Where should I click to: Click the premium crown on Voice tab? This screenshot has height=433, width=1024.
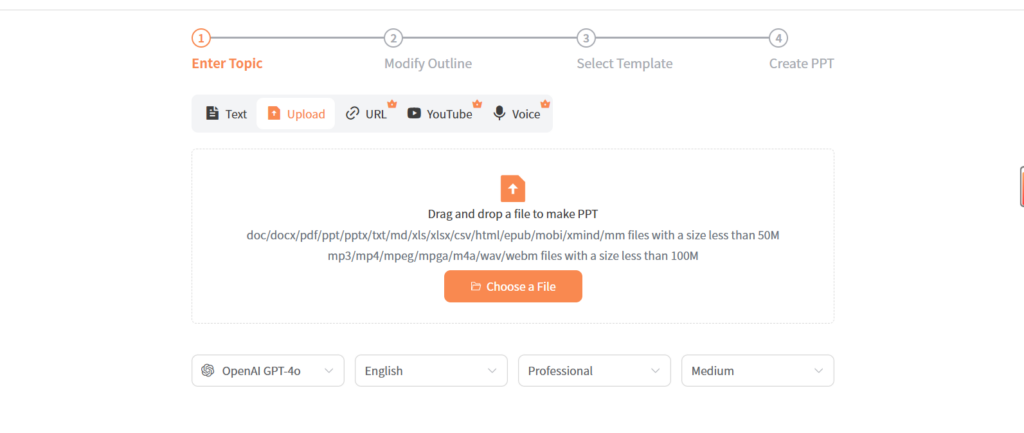click(545, 103)
